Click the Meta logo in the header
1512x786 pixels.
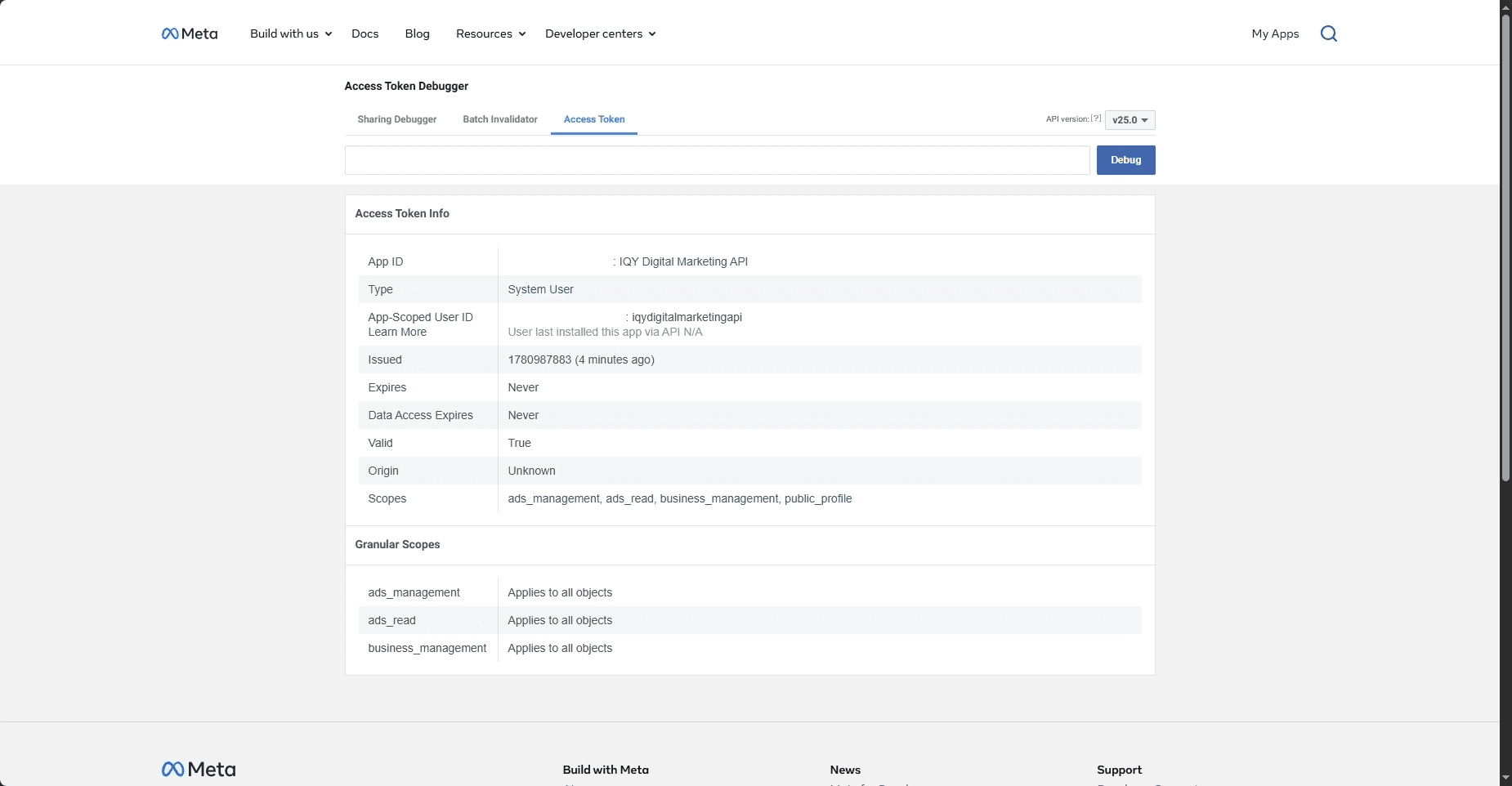click(x=190, y=33)
